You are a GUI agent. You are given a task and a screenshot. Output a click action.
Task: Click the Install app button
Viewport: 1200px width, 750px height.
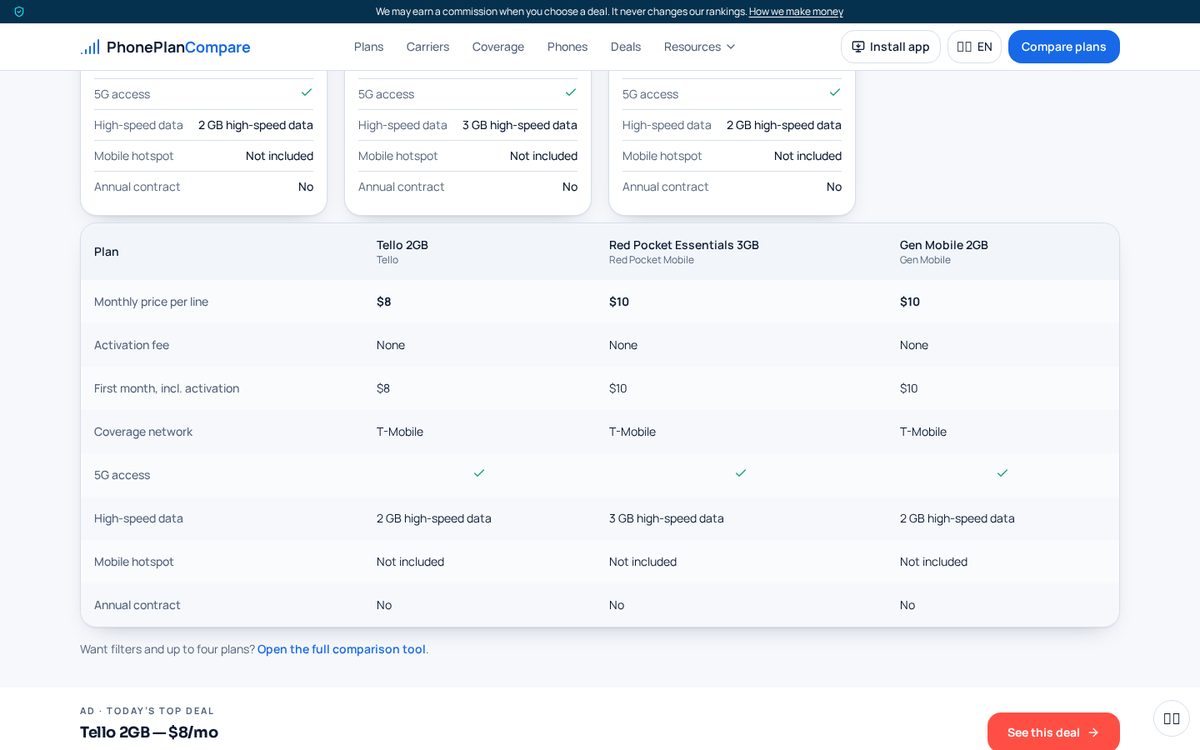click(x=890, y=47)
